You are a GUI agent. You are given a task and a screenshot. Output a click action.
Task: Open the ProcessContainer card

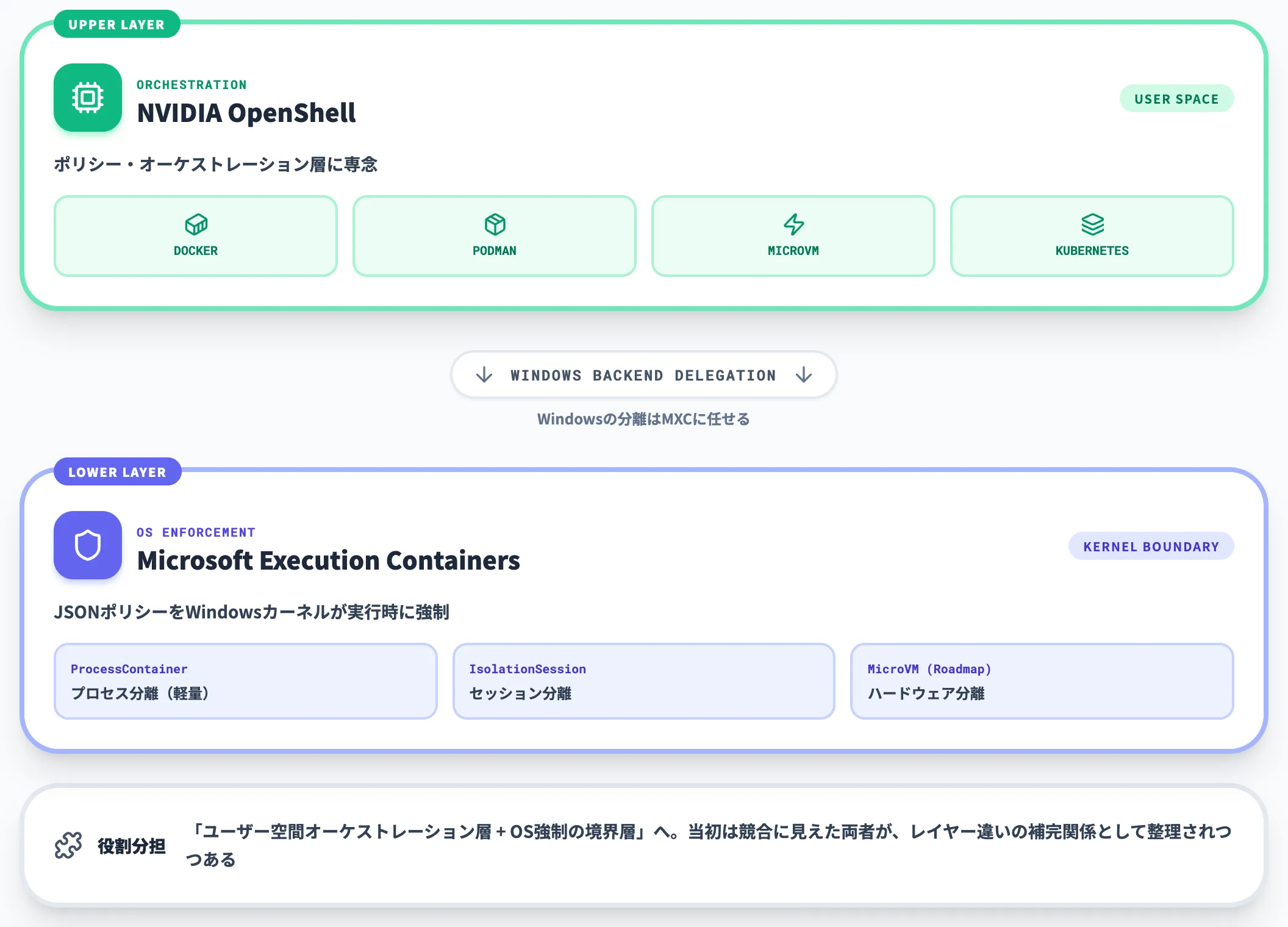tap(246, 681)
